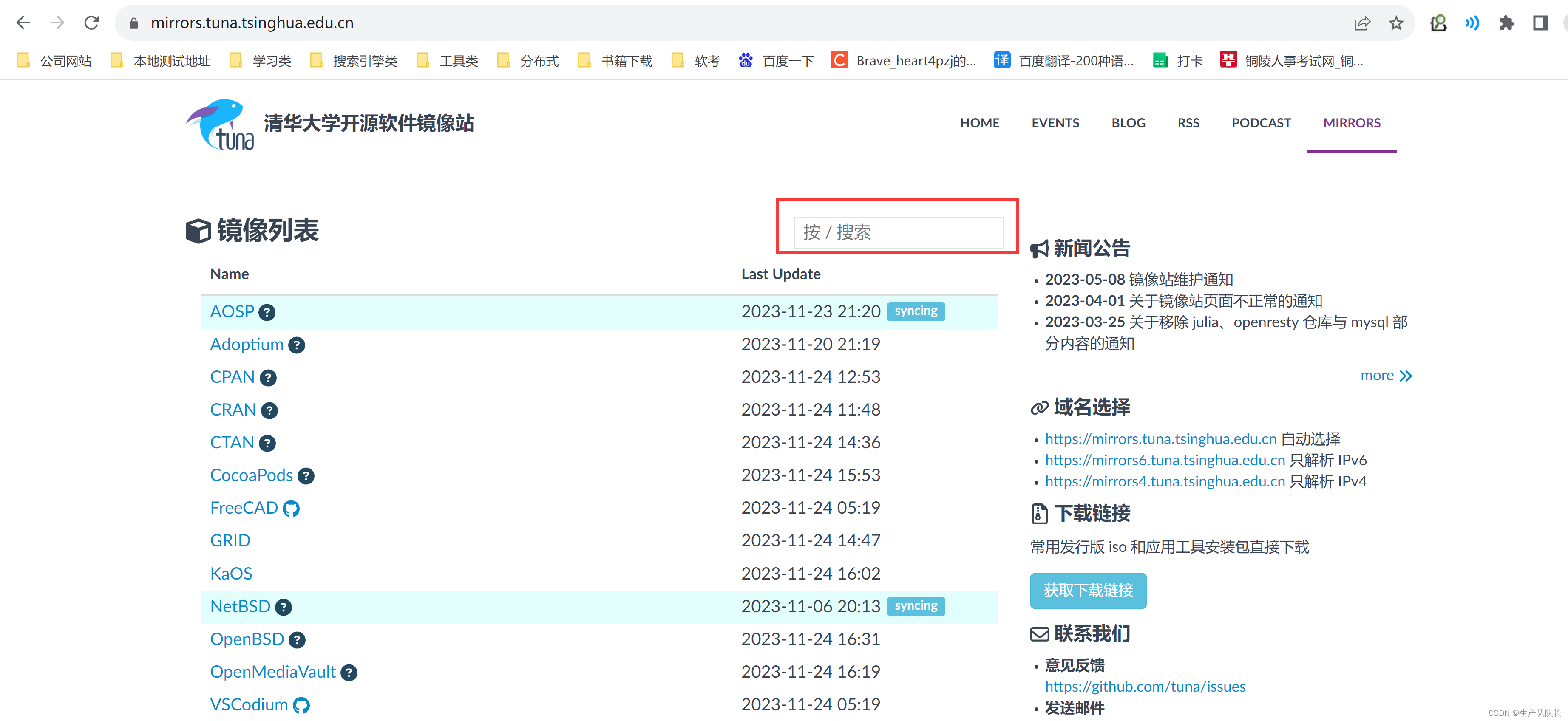Open the 书籍下载 bookmark folder
Screen dimensions: 1568x721
click(x=615, y=61)
